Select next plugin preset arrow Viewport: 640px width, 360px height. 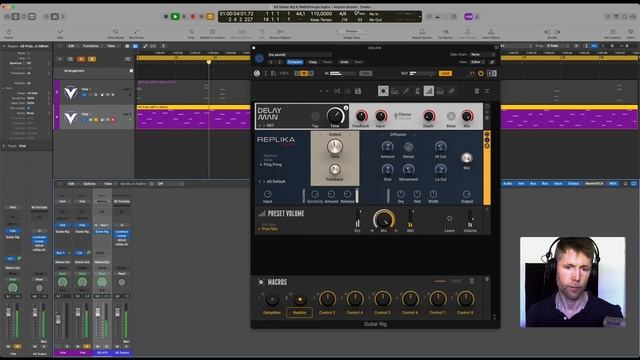280,62
